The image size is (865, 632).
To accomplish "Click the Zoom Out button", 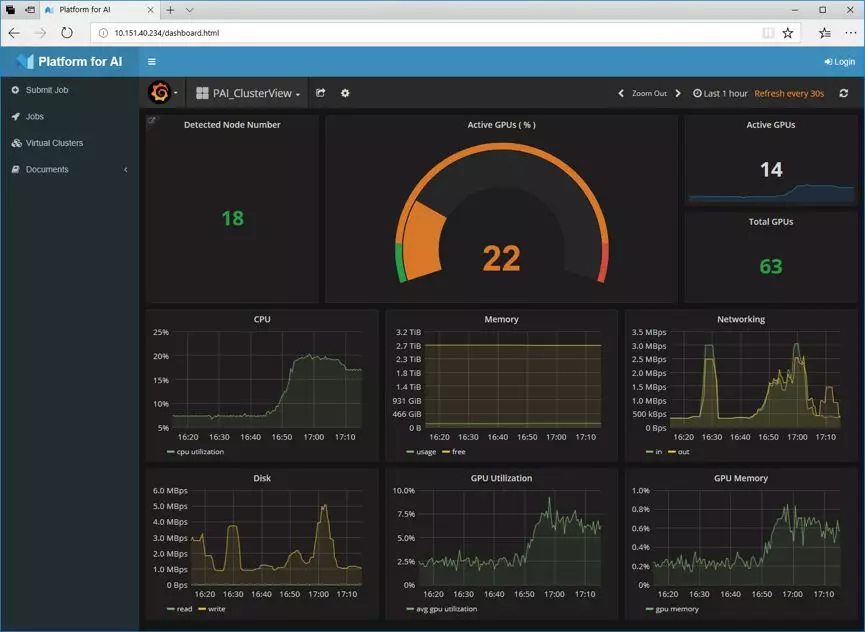I will 649,93.
